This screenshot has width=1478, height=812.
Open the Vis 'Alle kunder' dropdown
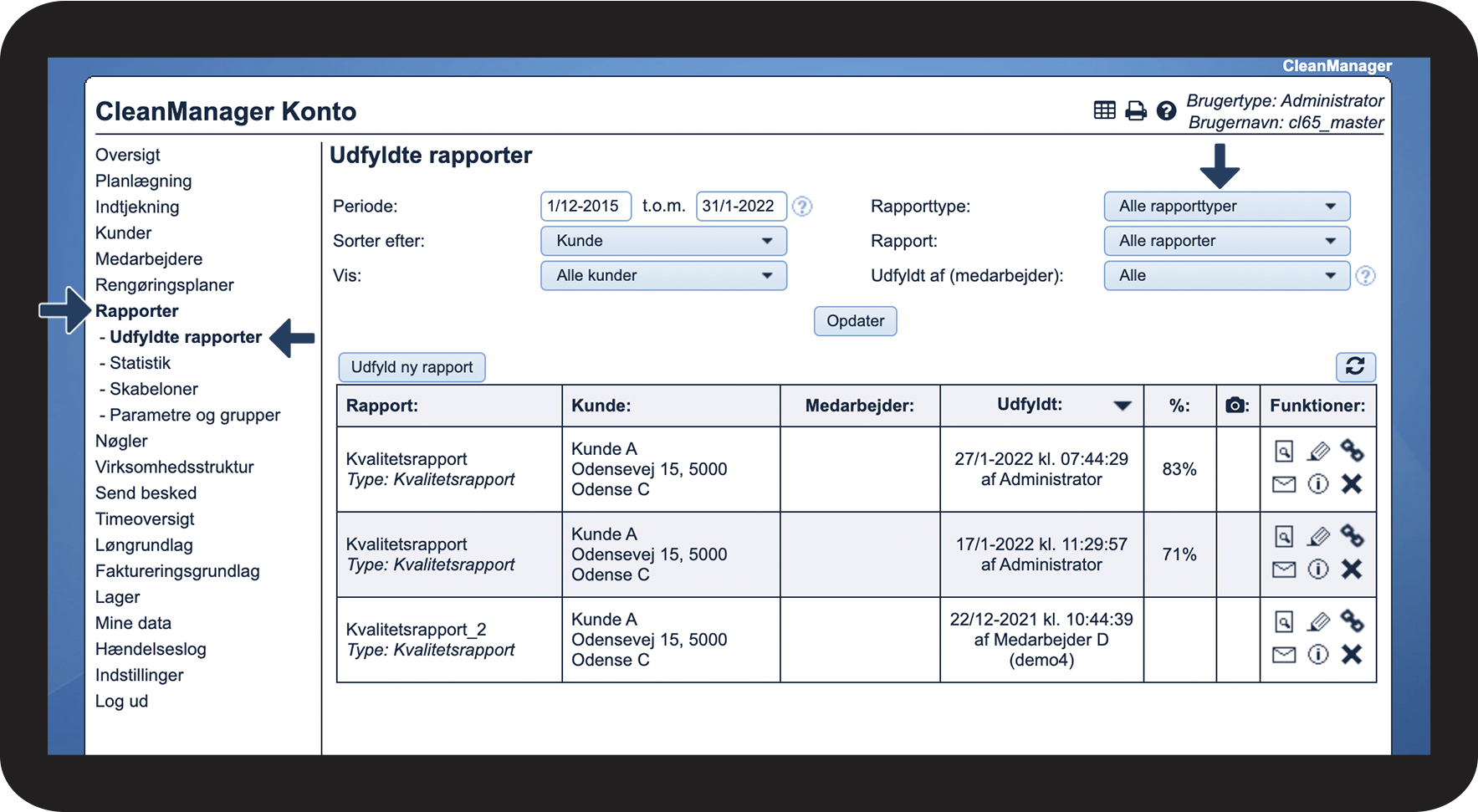pyautogui.click(x=663, y=276)
